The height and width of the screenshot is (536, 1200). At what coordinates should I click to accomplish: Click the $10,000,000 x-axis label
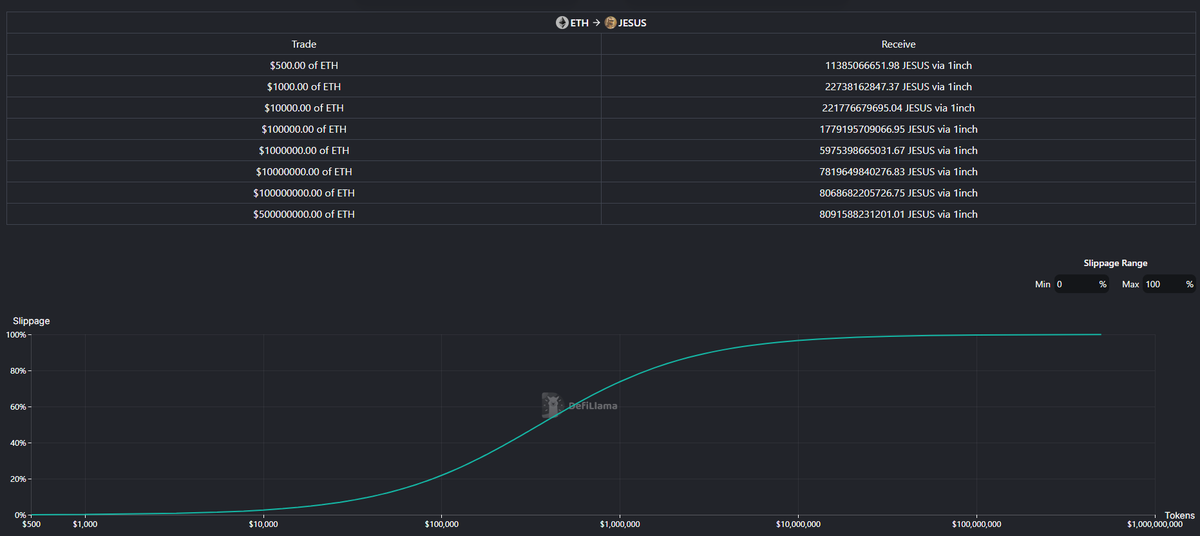[x=797, y=524]
